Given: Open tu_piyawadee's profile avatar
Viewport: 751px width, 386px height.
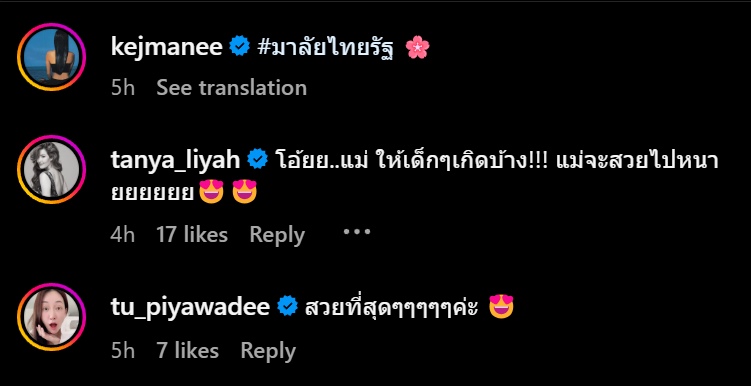Looking at the screenshot, I should pyautogui.click(x=51, y=317).
